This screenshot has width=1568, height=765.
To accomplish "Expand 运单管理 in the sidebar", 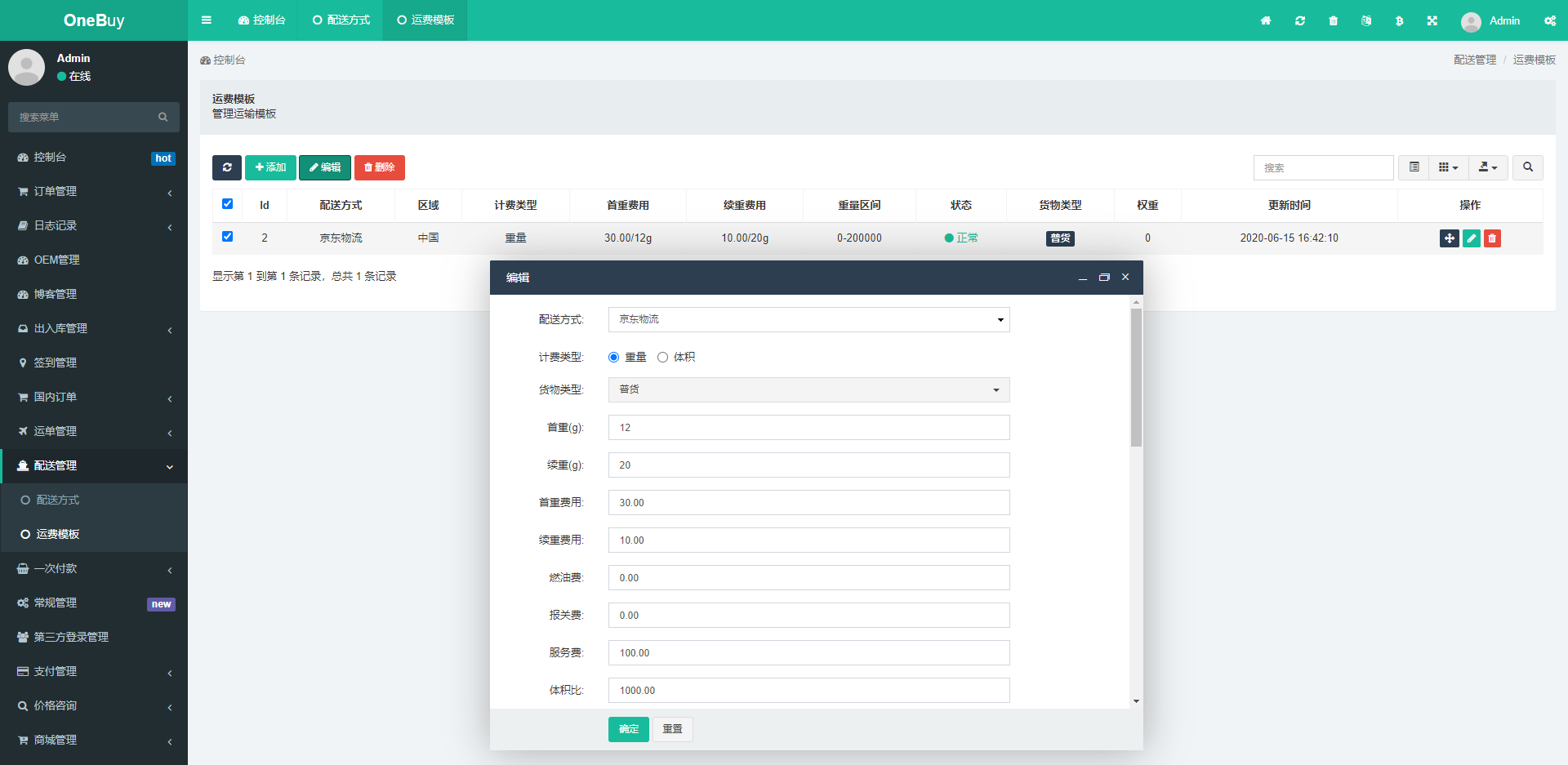I will (94, 431).
